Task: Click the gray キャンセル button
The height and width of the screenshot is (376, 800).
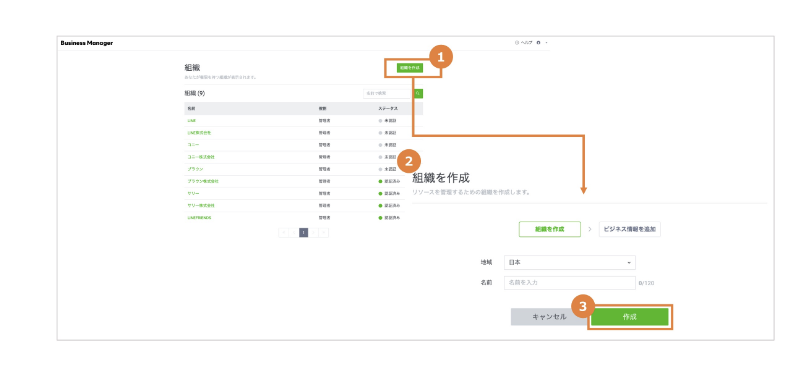Action: coord(549,317)
